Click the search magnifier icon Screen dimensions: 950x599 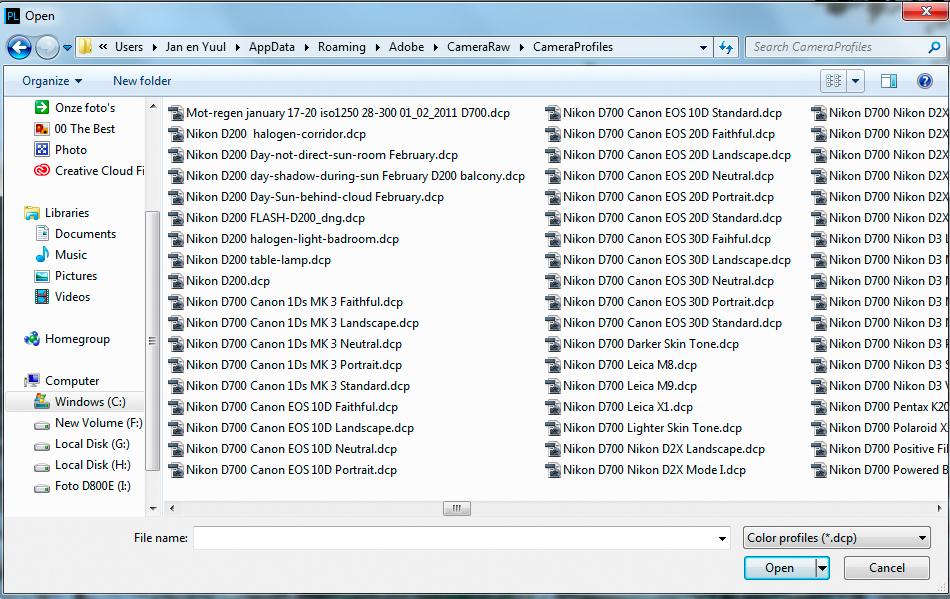(x=934, y=47)
